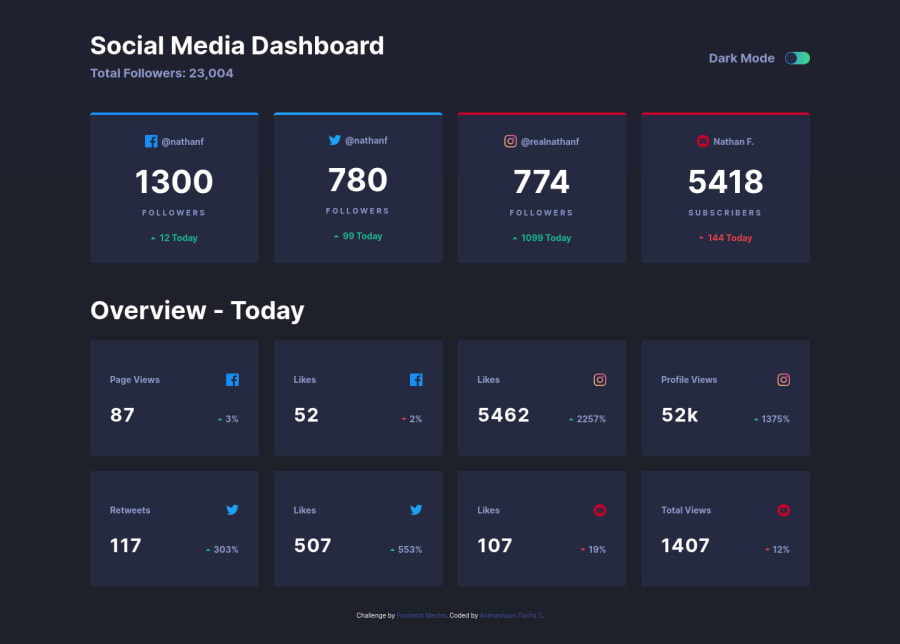Open the Frontend Mentor link in footer
Viewport: 900px width, 644px height.
(420, 615)
